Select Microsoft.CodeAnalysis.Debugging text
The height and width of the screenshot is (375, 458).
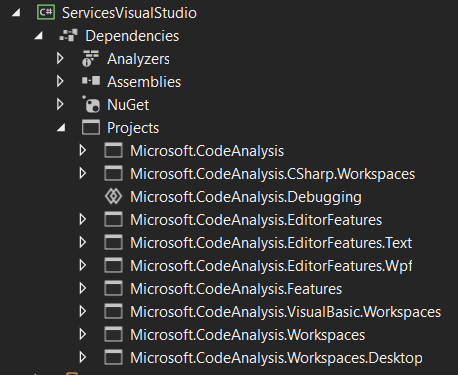(x=246, y=197)
